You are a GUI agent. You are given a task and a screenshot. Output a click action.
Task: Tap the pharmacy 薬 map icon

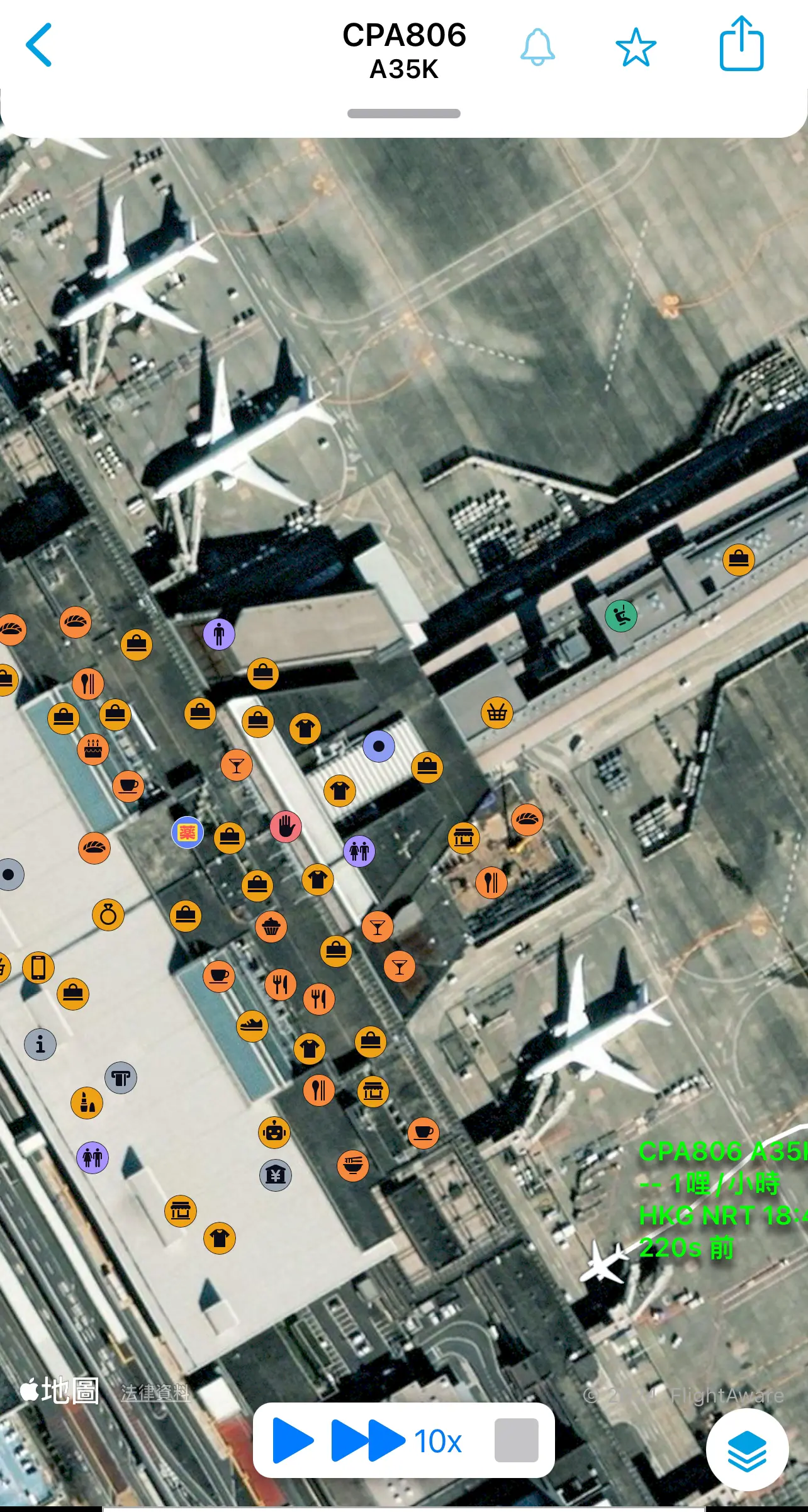pos(188,832)
